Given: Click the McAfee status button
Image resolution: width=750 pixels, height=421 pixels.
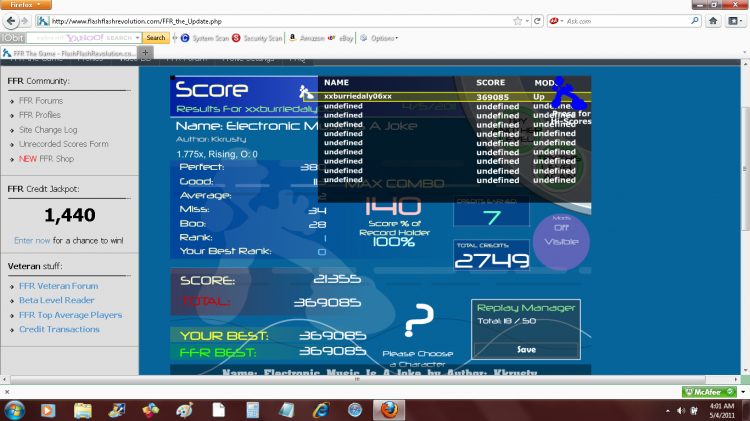Looking at the screenshot, I should [x=709, y=392].
